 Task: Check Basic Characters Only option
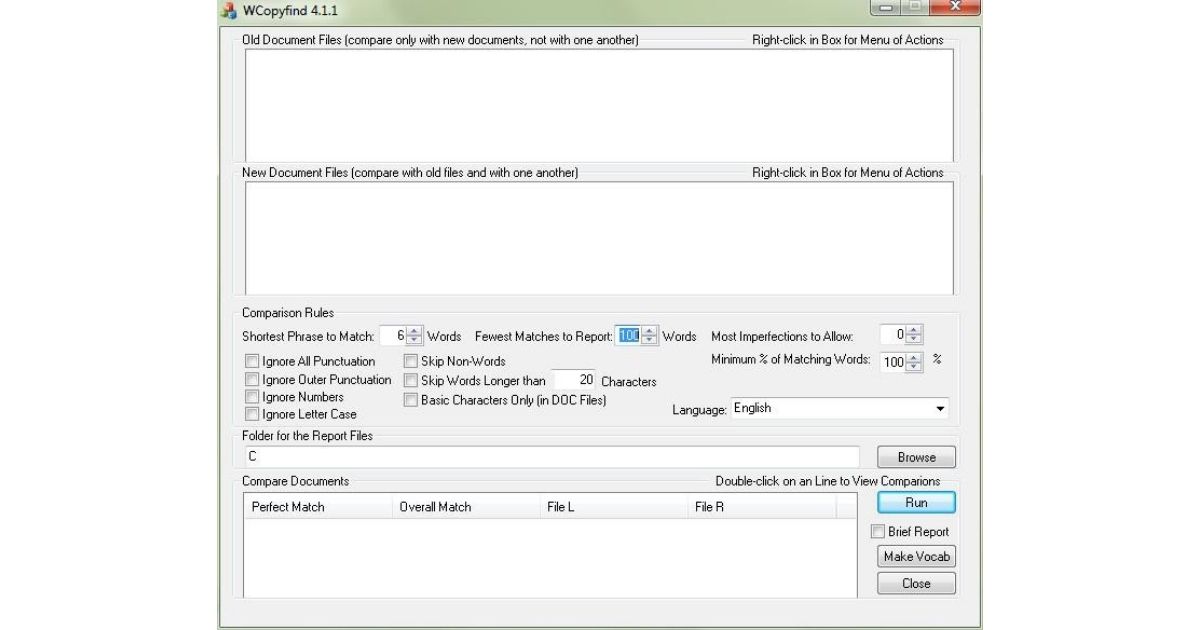[411, 399]
